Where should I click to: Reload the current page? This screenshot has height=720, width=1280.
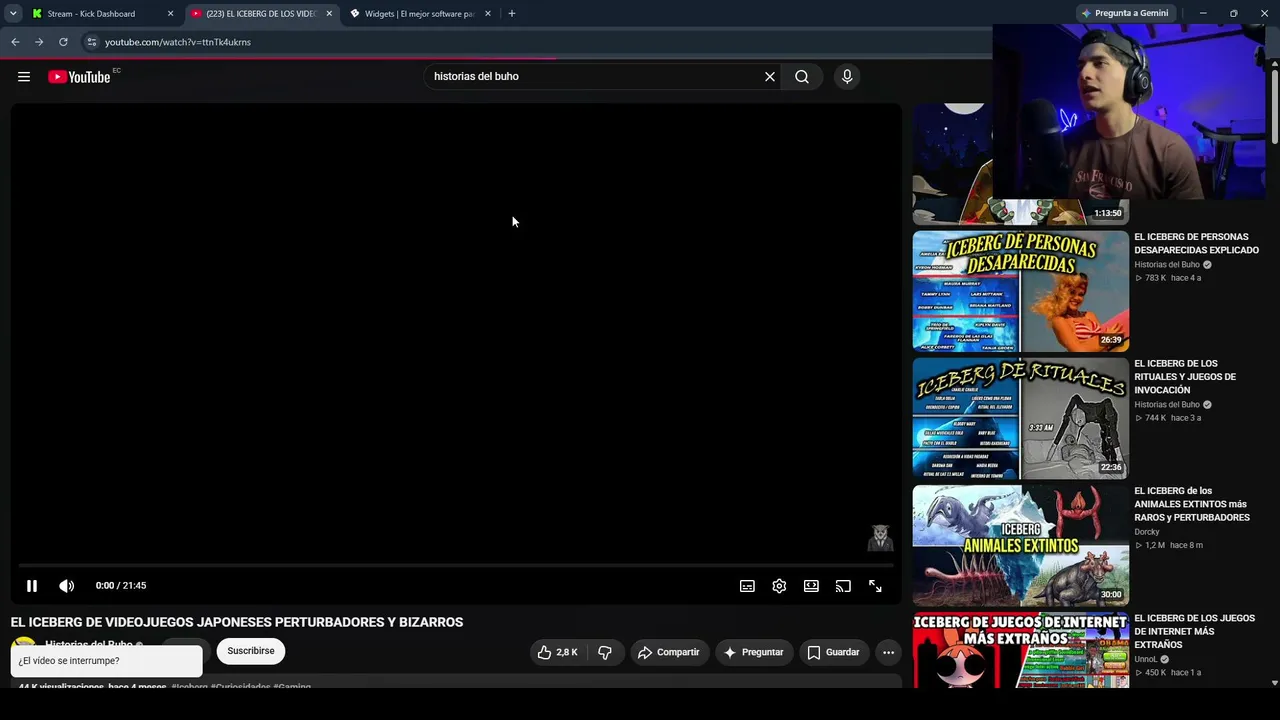(63, 42)
